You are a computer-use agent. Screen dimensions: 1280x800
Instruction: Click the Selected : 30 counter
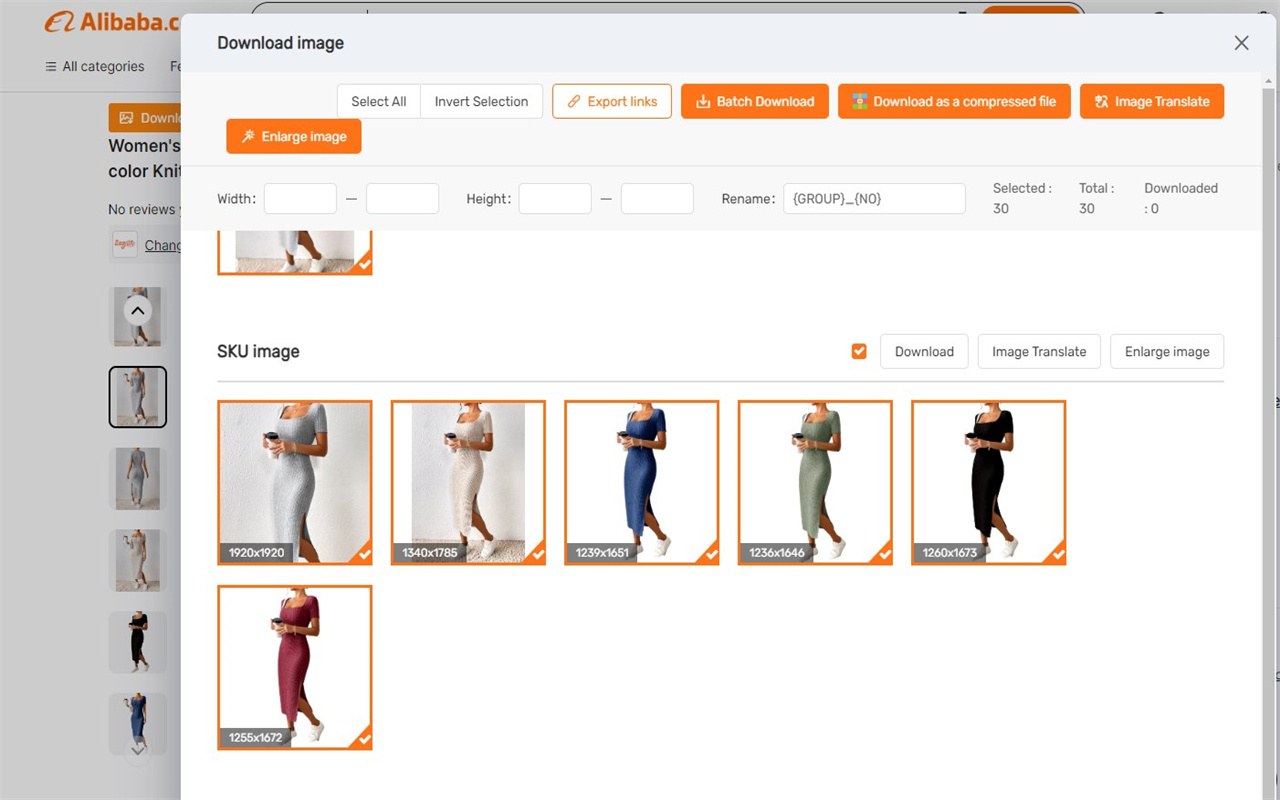(1022, 198)
